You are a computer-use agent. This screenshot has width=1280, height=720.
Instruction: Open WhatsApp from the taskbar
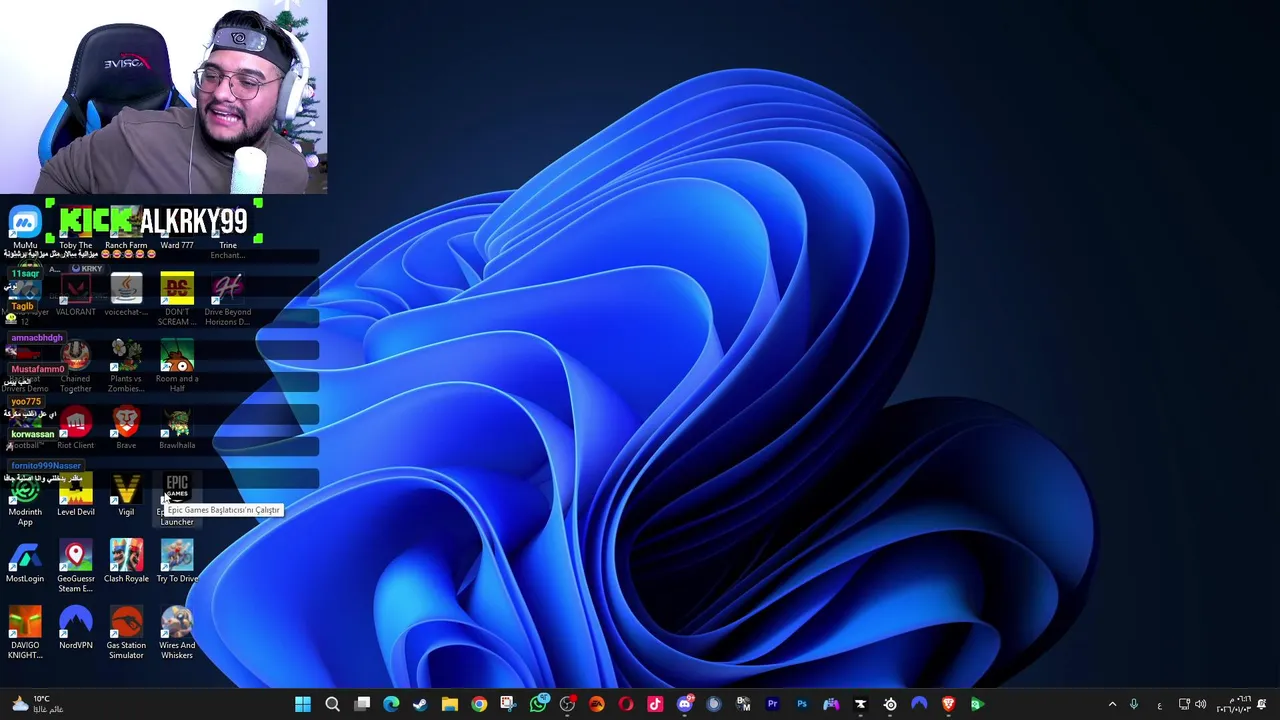tap(538, 704)
